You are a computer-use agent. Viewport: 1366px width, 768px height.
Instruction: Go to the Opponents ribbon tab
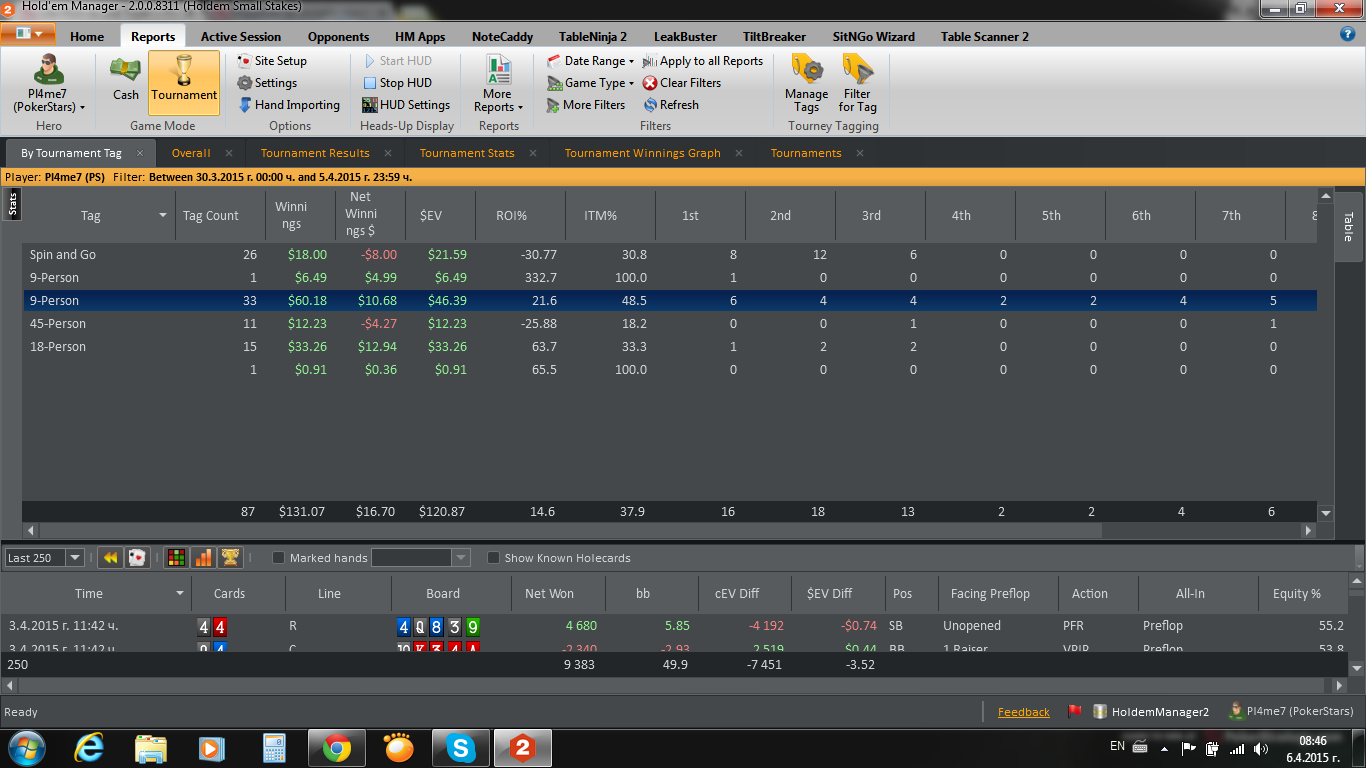point(338,37)
